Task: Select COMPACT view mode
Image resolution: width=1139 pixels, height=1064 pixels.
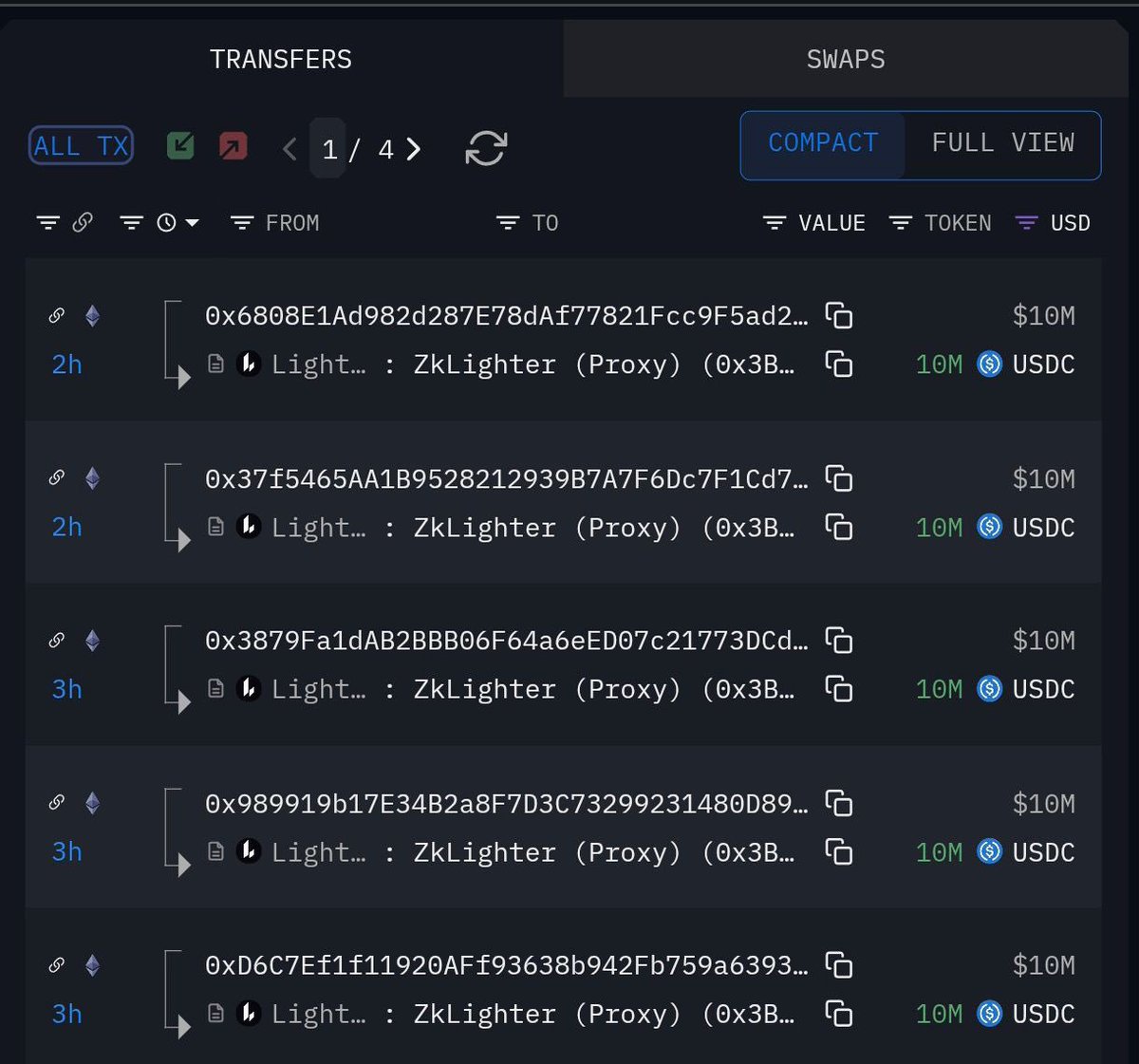Action: tap(823, 143)
